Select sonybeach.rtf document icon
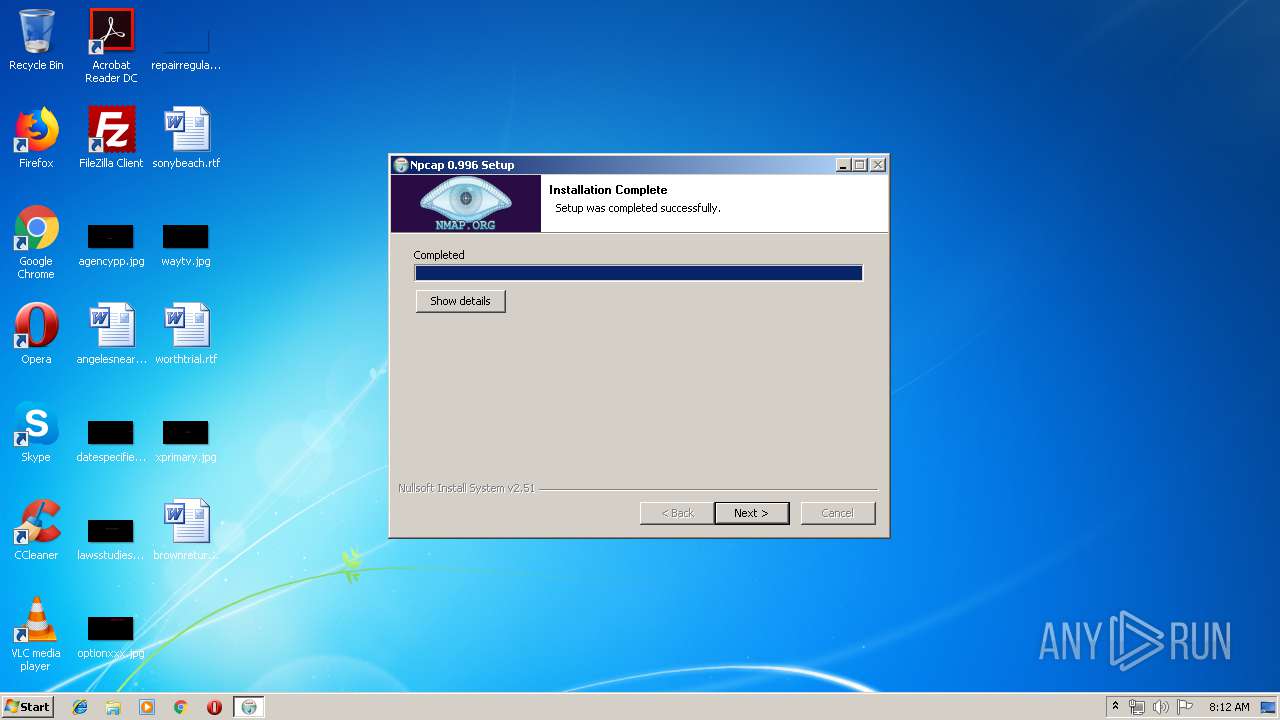The width and height of the screenshot is (1280, 720). tap(186, 138)
